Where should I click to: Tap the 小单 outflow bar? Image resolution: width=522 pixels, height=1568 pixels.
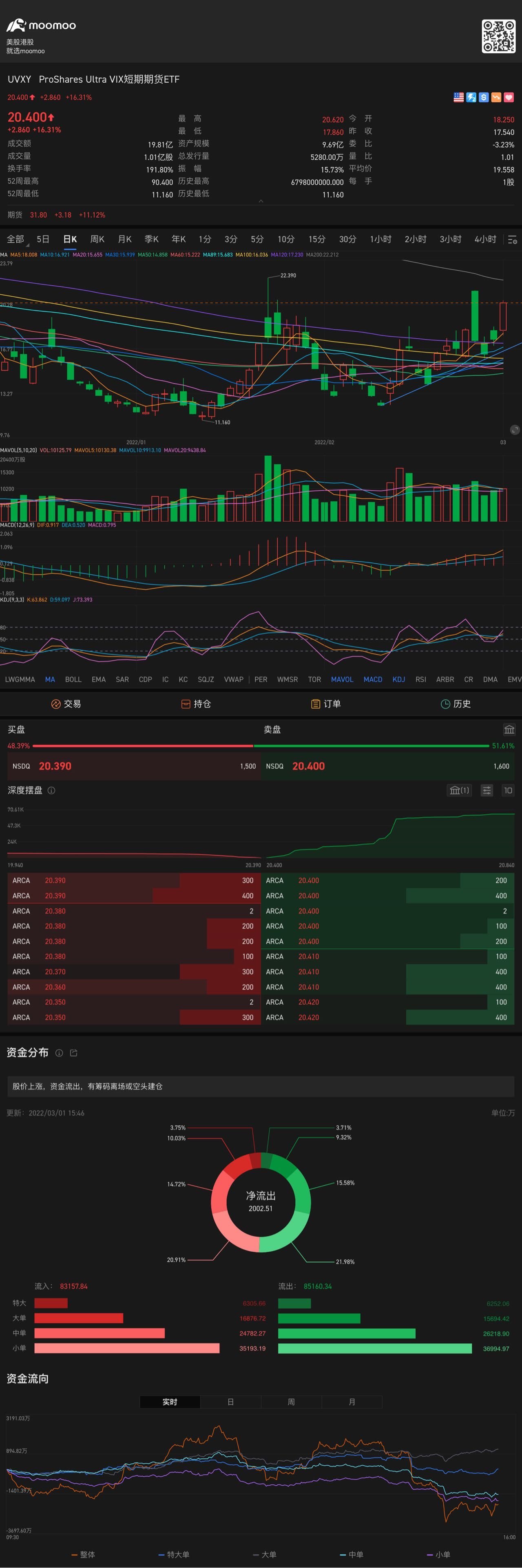point(375,1349)
